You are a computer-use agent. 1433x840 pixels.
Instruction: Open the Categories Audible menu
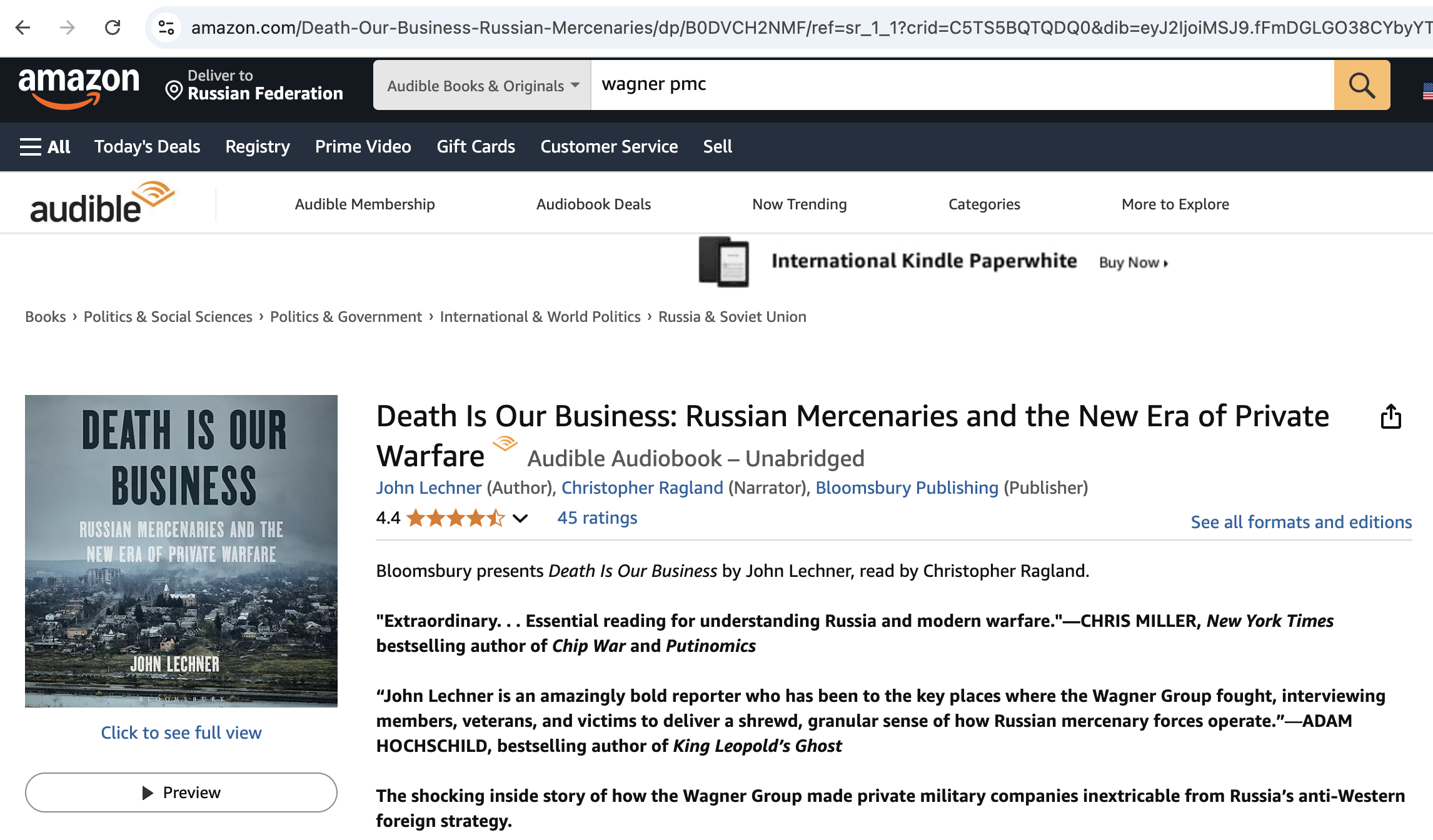[983, 204]
